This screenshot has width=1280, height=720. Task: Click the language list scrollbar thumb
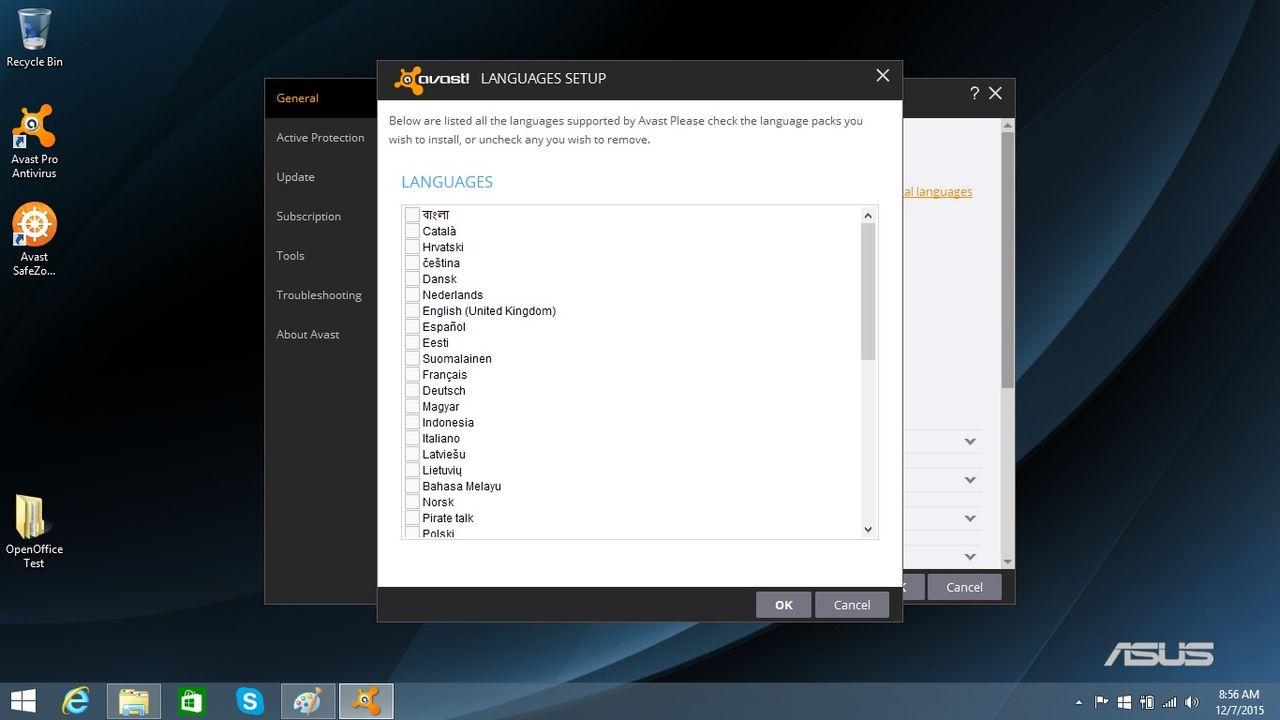tap(868, 291)
